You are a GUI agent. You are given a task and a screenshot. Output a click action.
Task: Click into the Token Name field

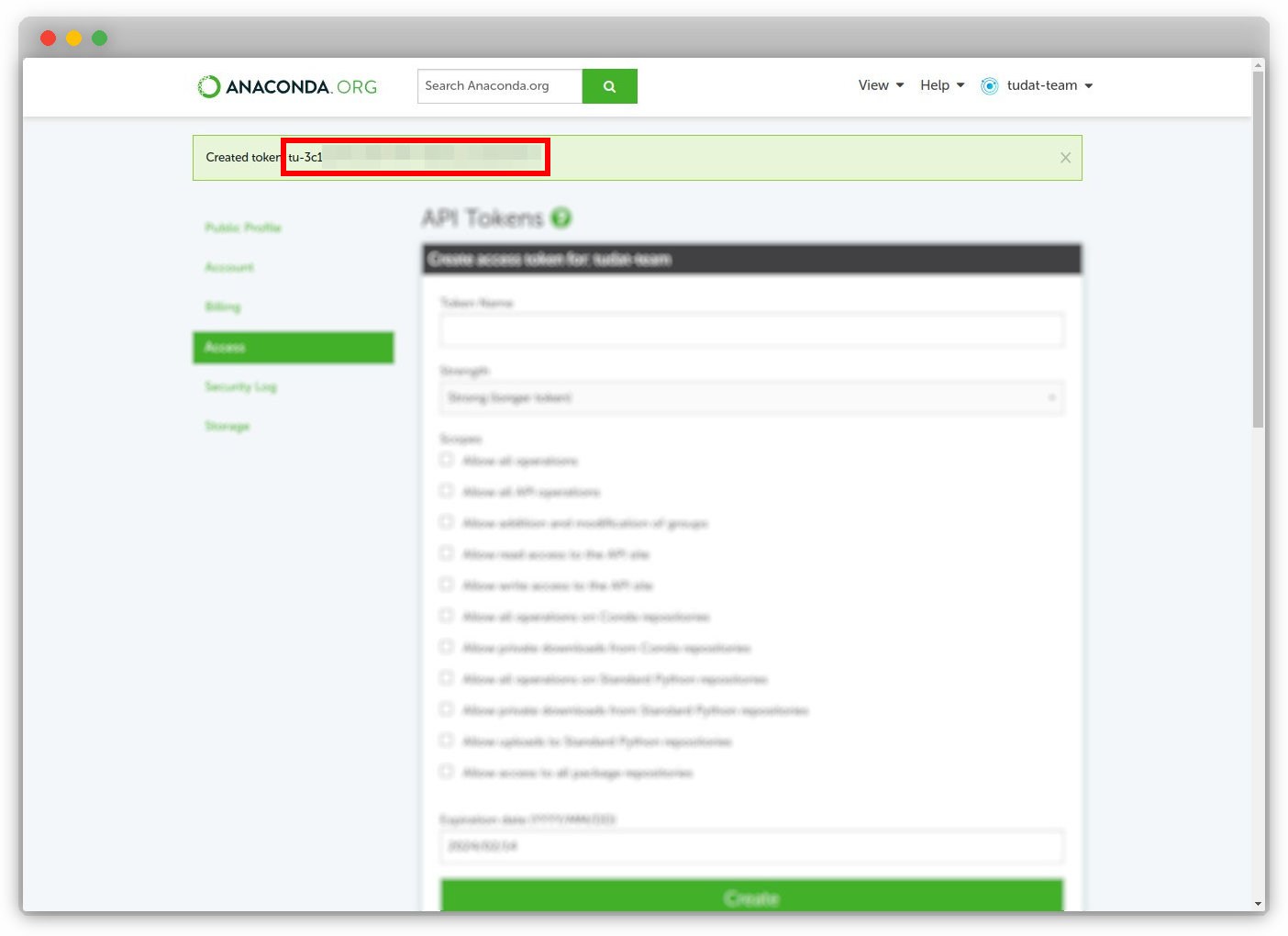pyautogui.click(x=752, y=330)
